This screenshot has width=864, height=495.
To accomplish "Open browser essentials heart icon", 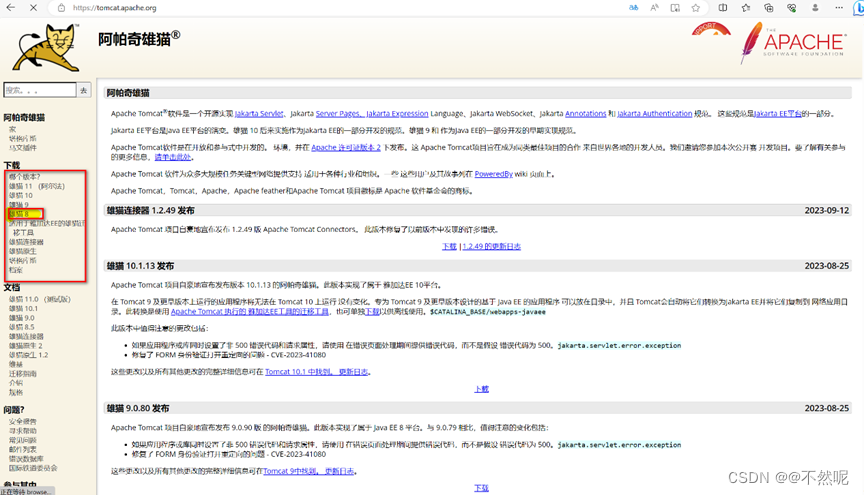I will pos(792,8).
